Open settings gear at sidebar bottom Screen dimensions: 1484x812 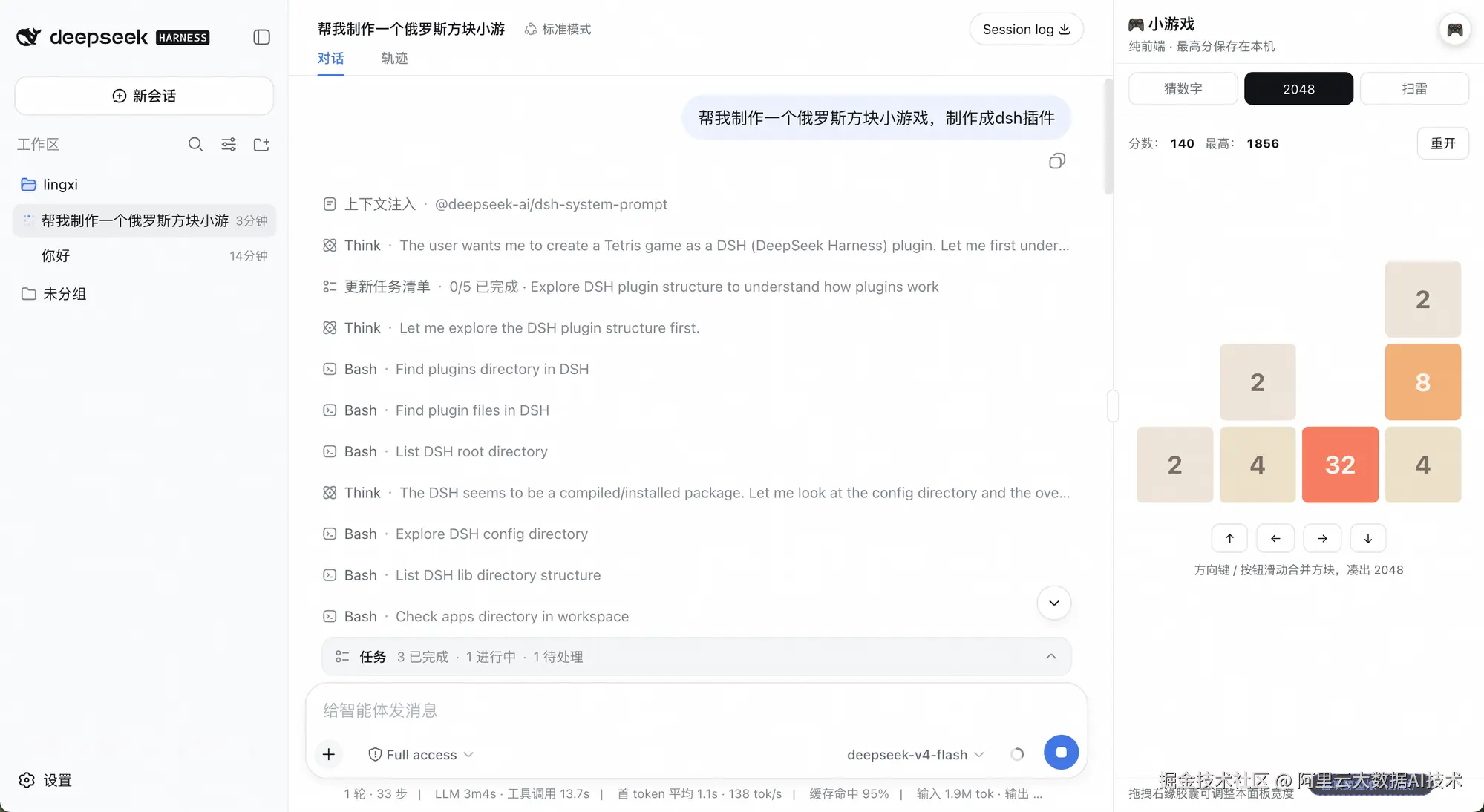click(x=27, y=780)
